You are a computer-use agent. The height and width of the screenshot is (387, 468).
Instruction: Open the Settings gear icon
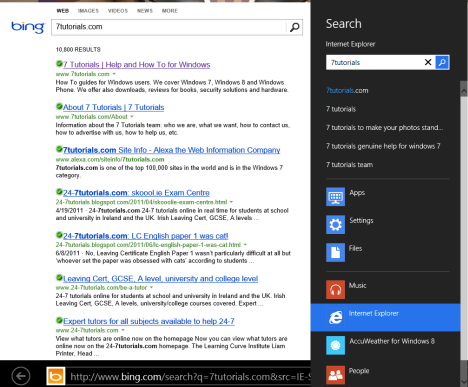point(335,224)
